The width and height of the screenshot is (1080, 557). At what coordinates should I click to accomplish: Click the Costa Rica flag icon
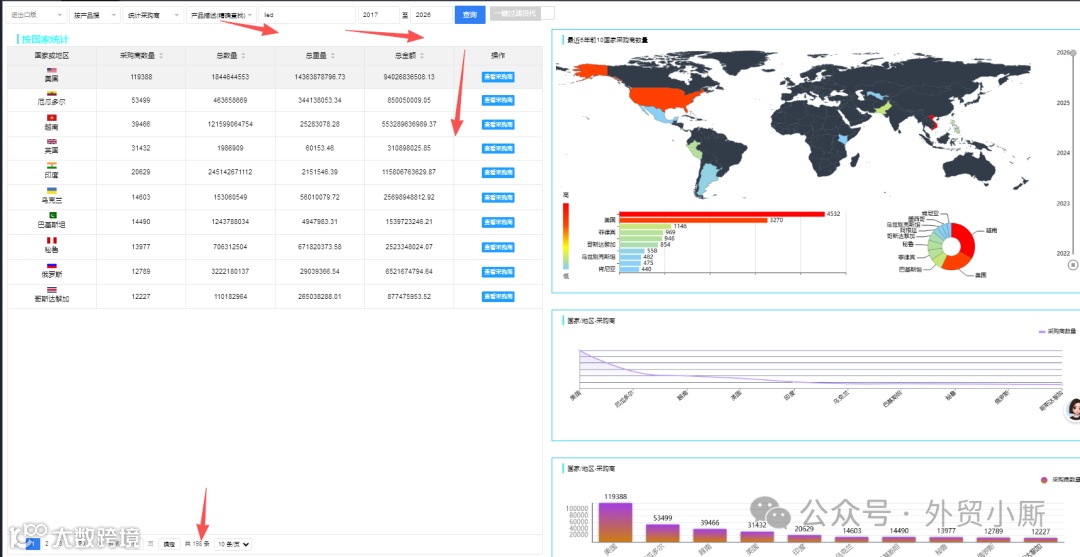click(x=52, y=289)
